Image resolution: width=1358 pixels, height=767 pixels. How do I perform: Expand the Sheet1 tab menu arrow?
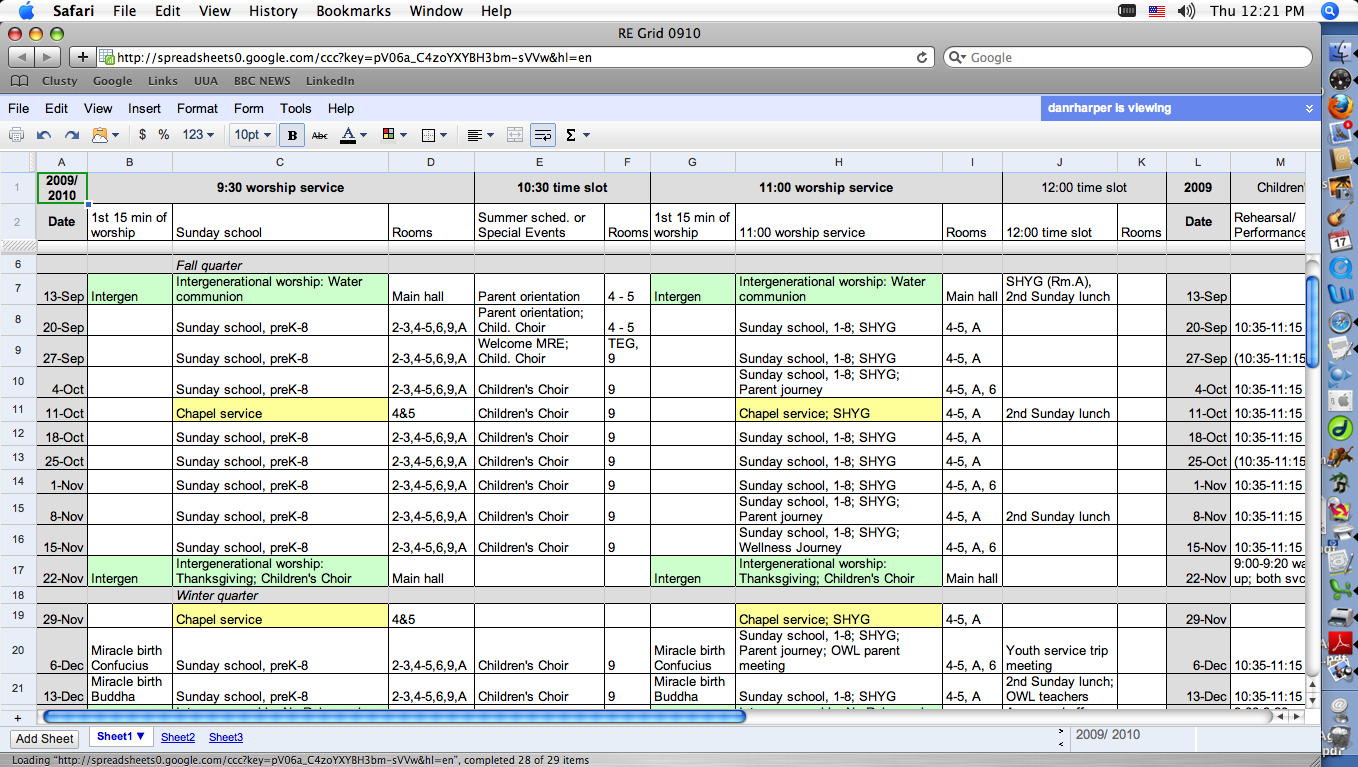(x=141, y=737)
